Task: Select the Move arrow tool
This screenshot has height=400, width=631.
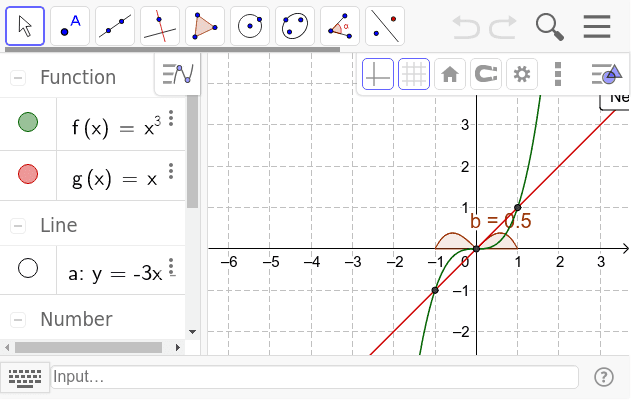Action: [25, 26]
